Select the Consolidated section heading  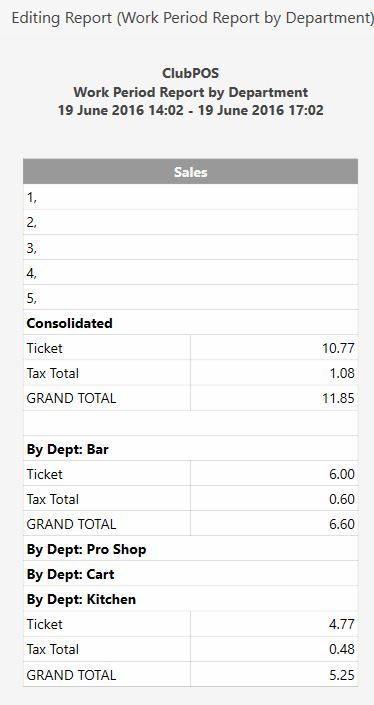(69, 323)
